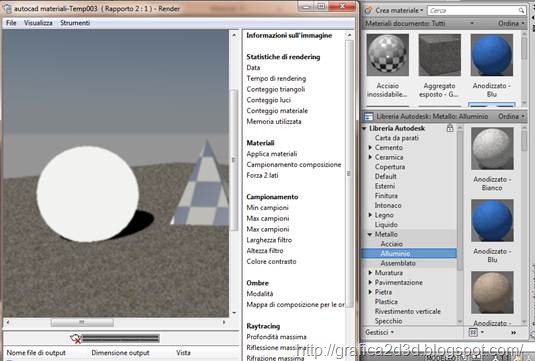535x361 pixels.
Task: Open the Strumenti menu
Action: pos(75,23)
